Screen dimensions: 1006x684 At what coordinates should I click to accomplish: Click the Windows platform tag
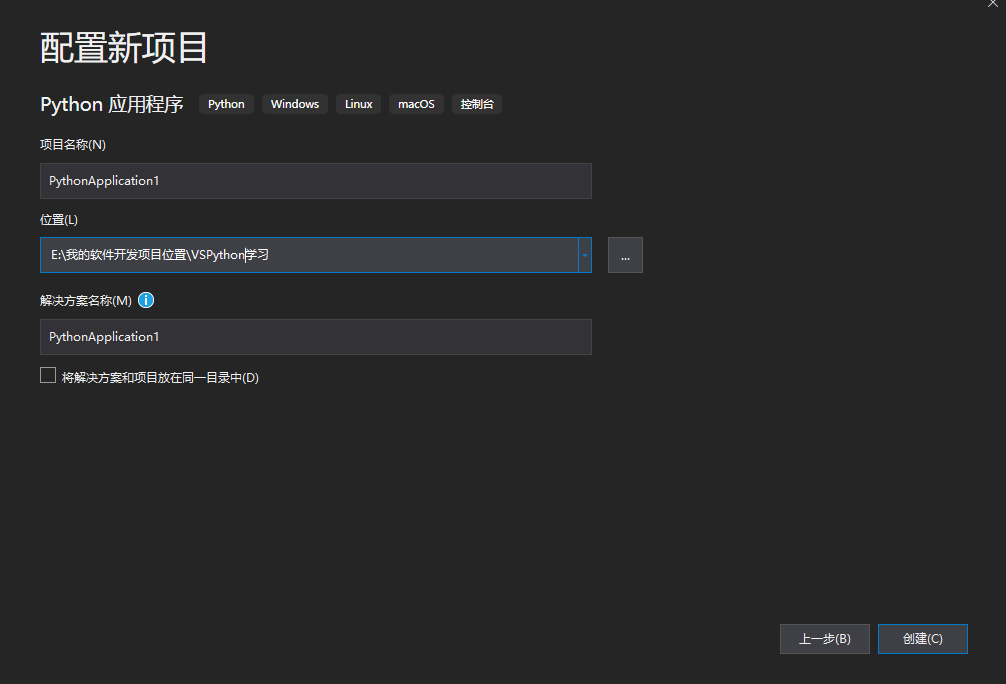coord(294,104)
